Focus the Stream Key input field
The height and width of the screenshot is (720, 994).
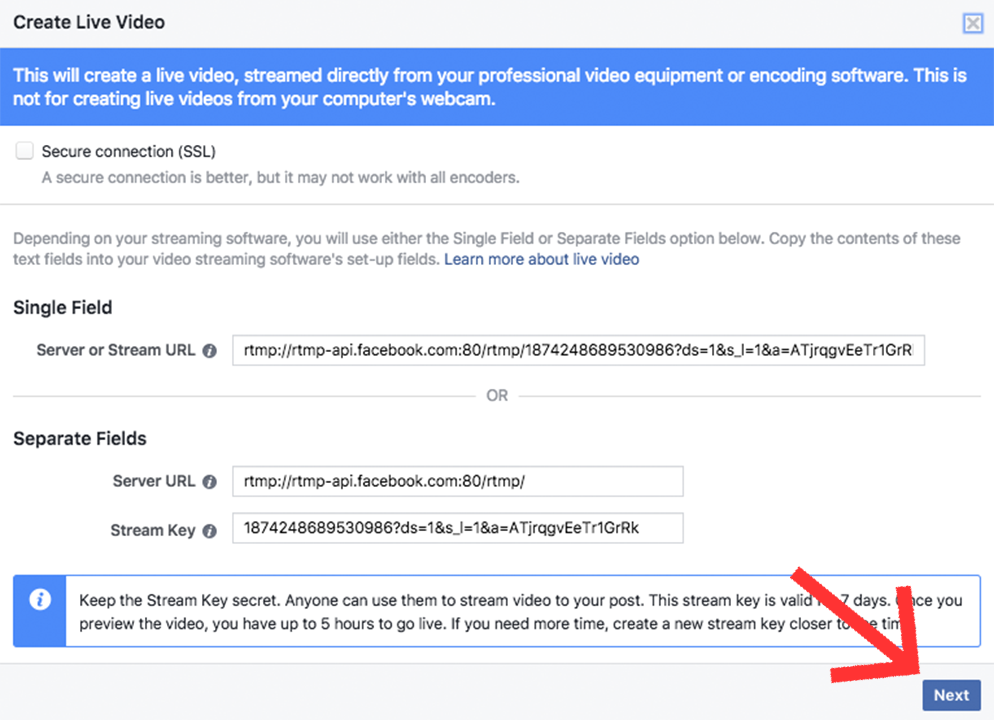pos(457,528)
